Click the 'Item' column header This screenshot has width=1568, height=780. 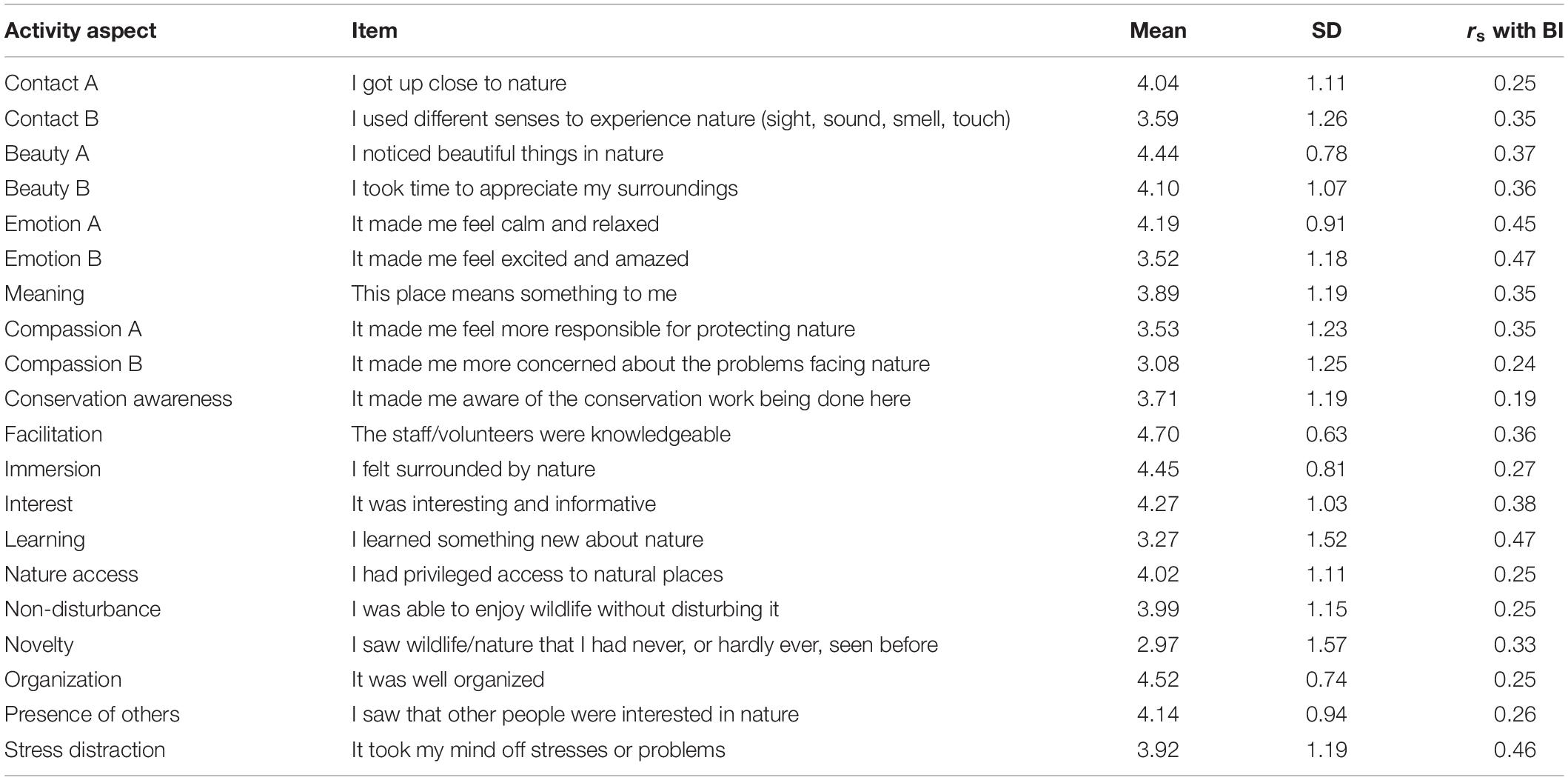pyautogui.click(x=375, y=30)
